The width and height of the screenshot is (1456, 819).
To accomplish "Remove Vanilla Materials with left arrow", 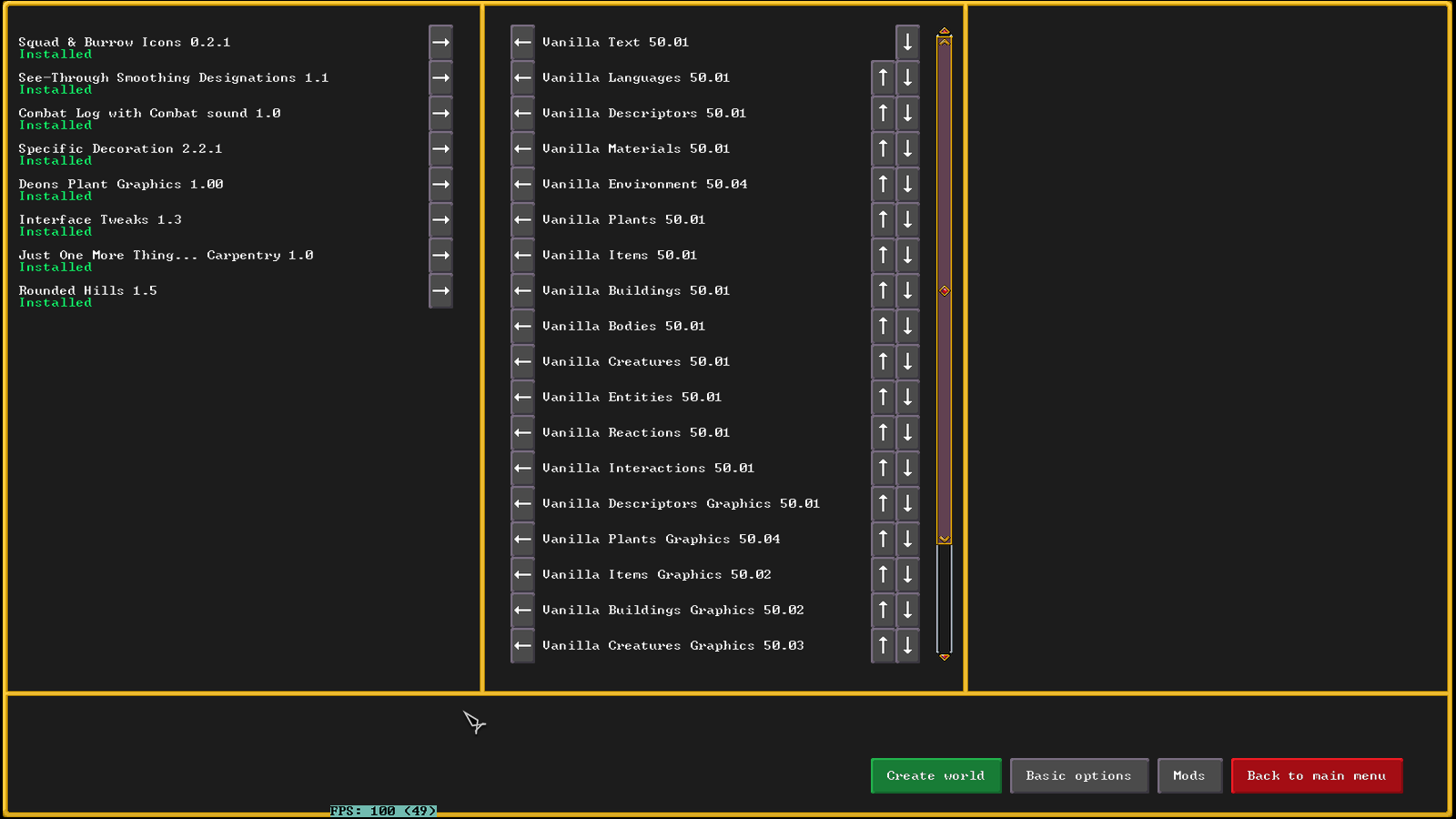I will click(522, 148).
